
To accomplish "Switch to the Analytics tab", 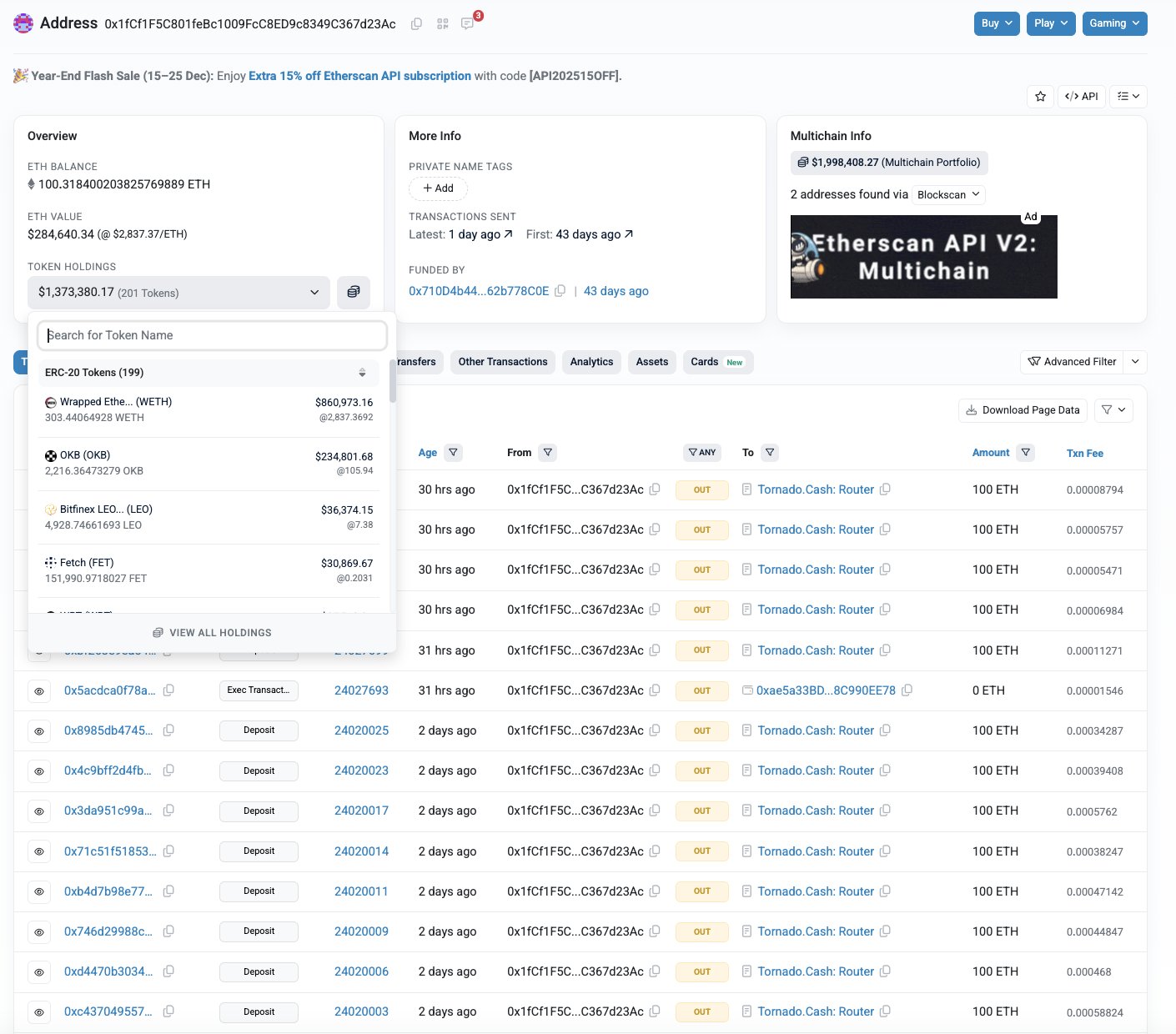I will 591,362.
